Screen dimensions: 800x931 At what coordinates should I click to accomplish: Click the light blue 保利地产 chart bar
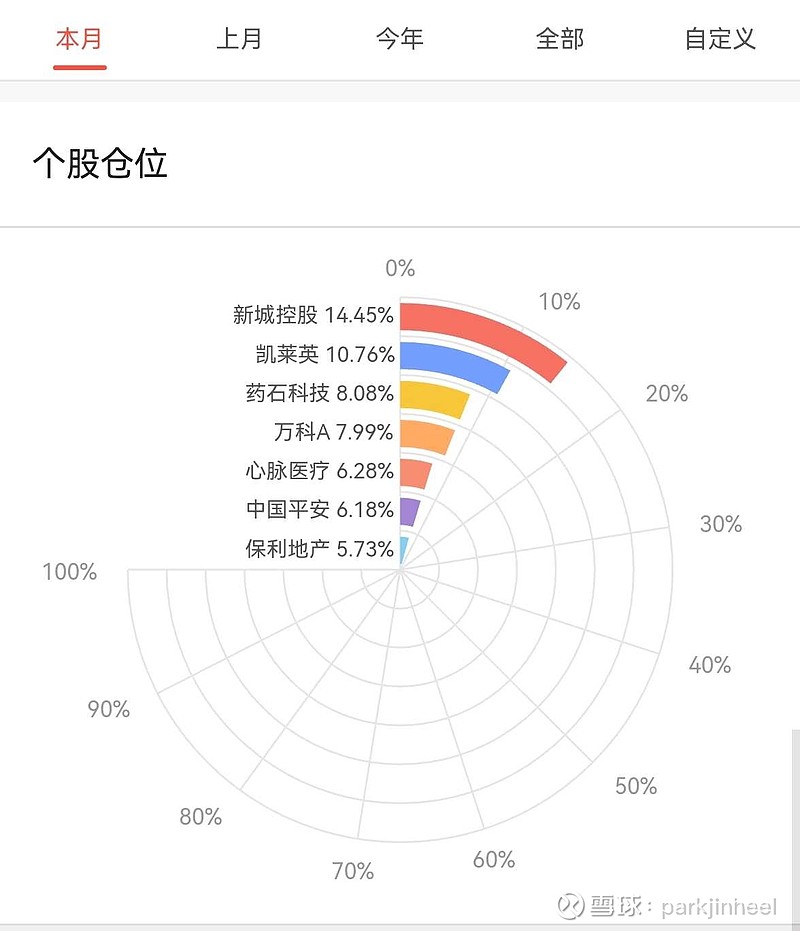[403, 549]
